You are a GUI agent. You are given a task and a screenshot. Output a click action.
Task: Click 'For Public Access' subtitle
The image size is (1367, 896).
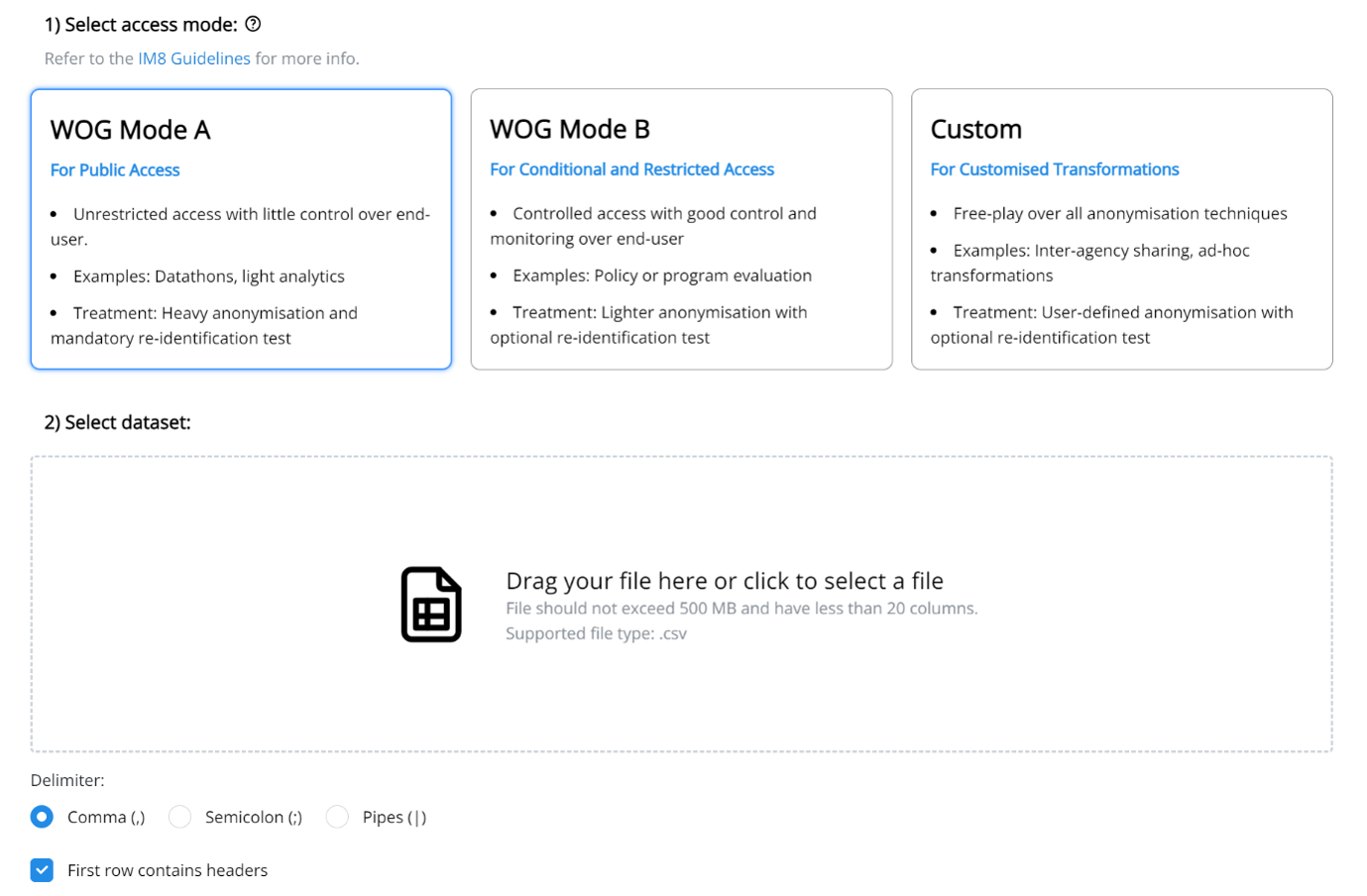click(x=115, y=170)
